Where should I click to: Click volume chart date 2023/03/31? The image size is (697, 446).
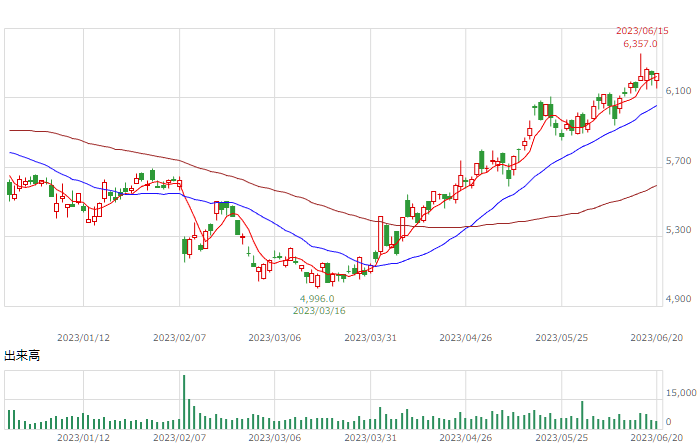pyautogui.click(x=370, y=438)
